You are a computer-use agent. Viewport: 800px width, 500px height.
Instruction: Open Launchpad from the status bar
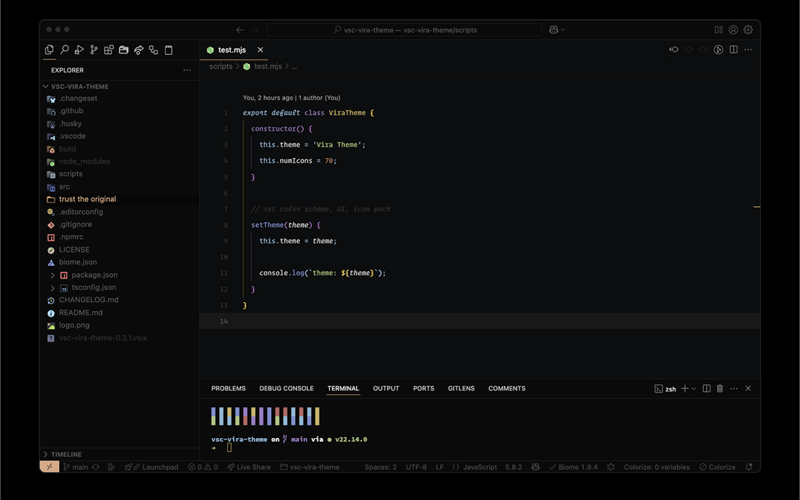pos(152,467)
